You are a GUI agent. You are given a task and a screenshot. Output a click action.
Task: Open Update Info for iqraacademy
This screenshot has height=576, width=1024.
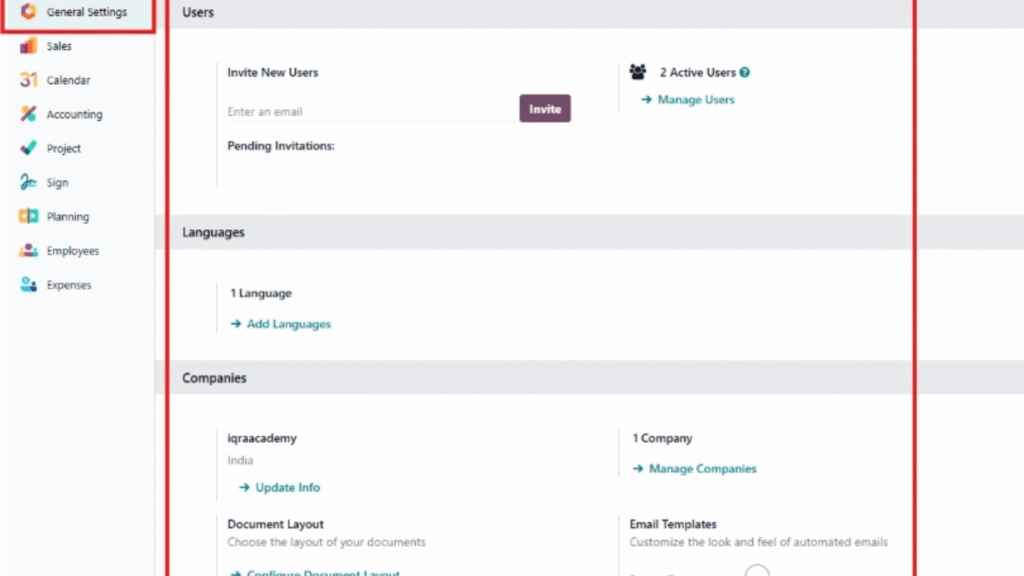(x=288, y=487)
